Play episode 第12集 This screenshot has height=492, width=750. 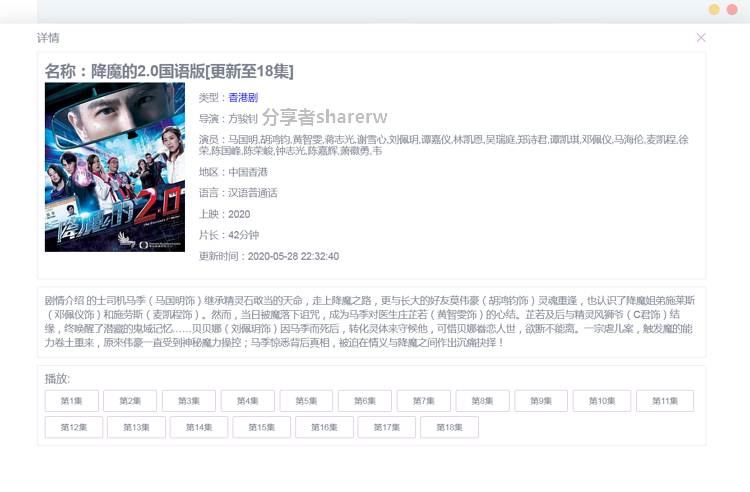[x=74, y=427]
